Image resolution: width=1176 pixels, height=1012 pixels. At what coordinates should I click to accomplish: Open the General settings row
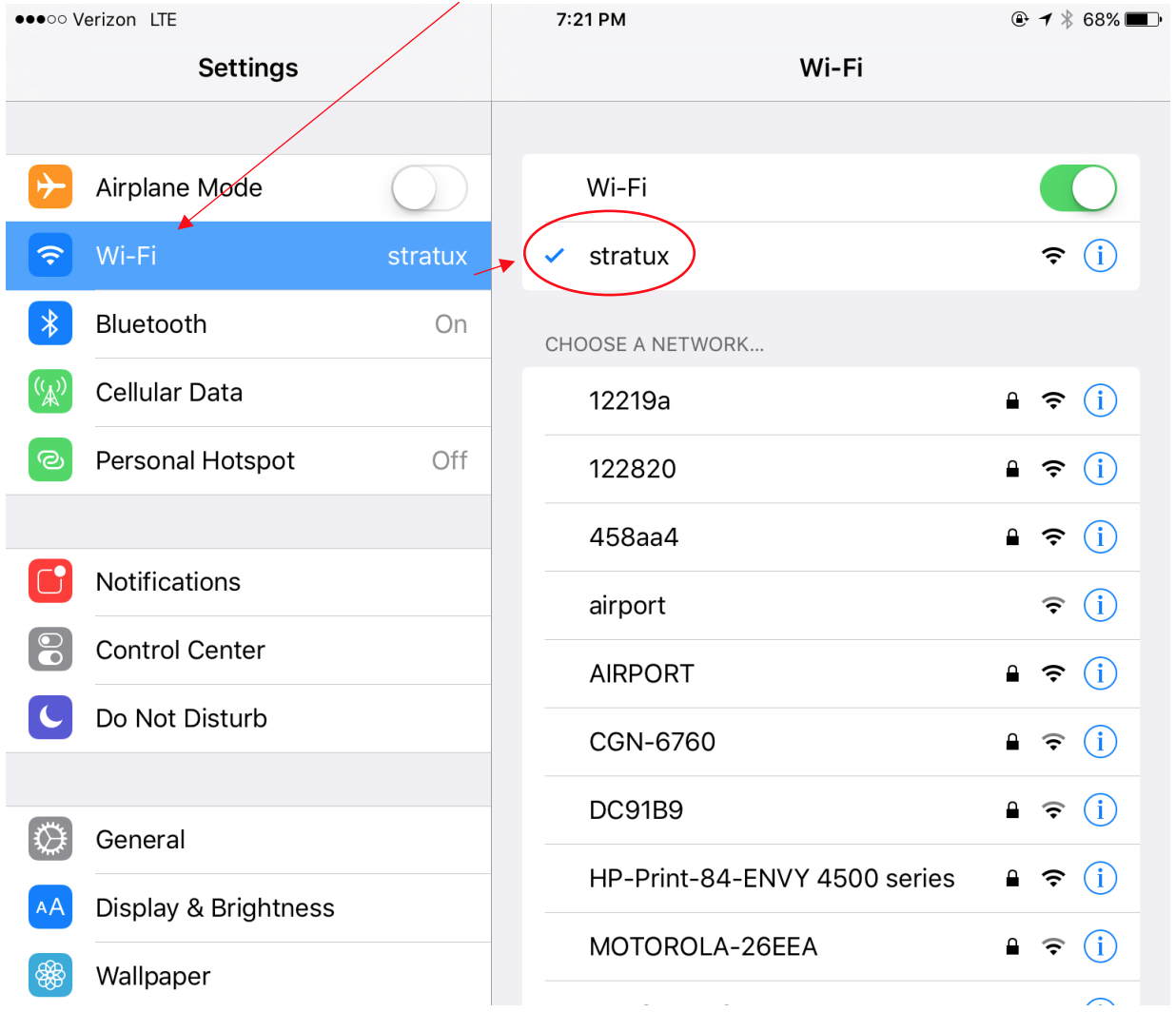[248, 840]
